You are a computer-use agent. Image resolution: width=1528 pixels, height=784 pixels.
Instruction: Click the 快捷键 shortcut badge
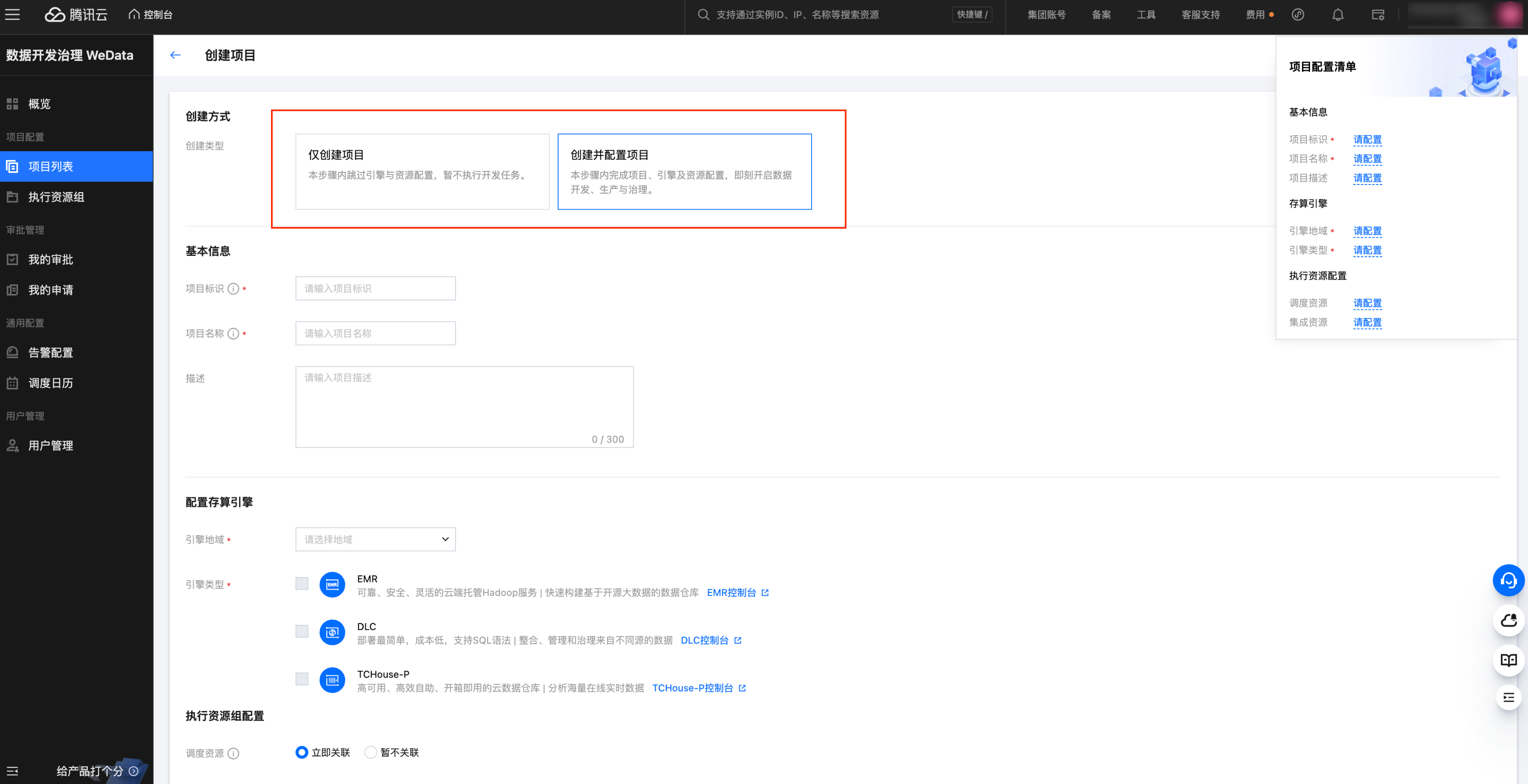point(972,15)
